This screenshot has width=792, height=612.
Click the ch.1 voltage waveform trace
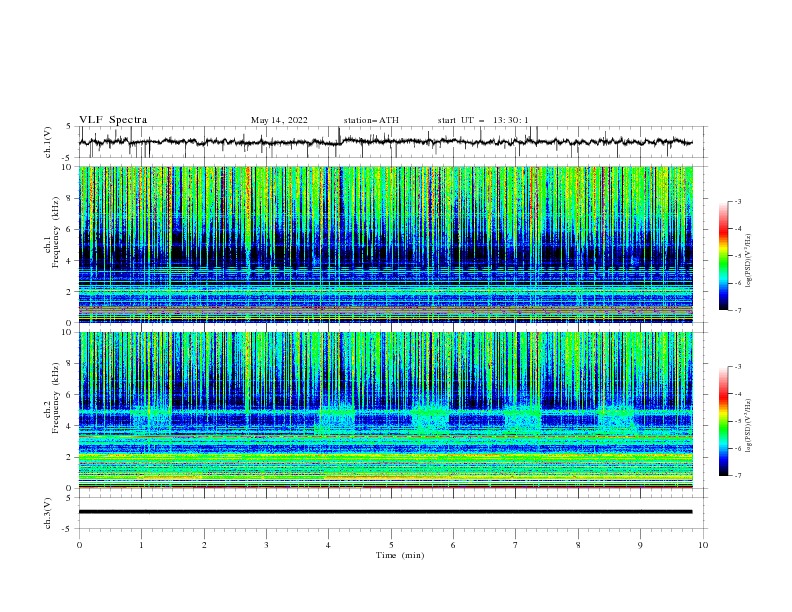point(385,142)
